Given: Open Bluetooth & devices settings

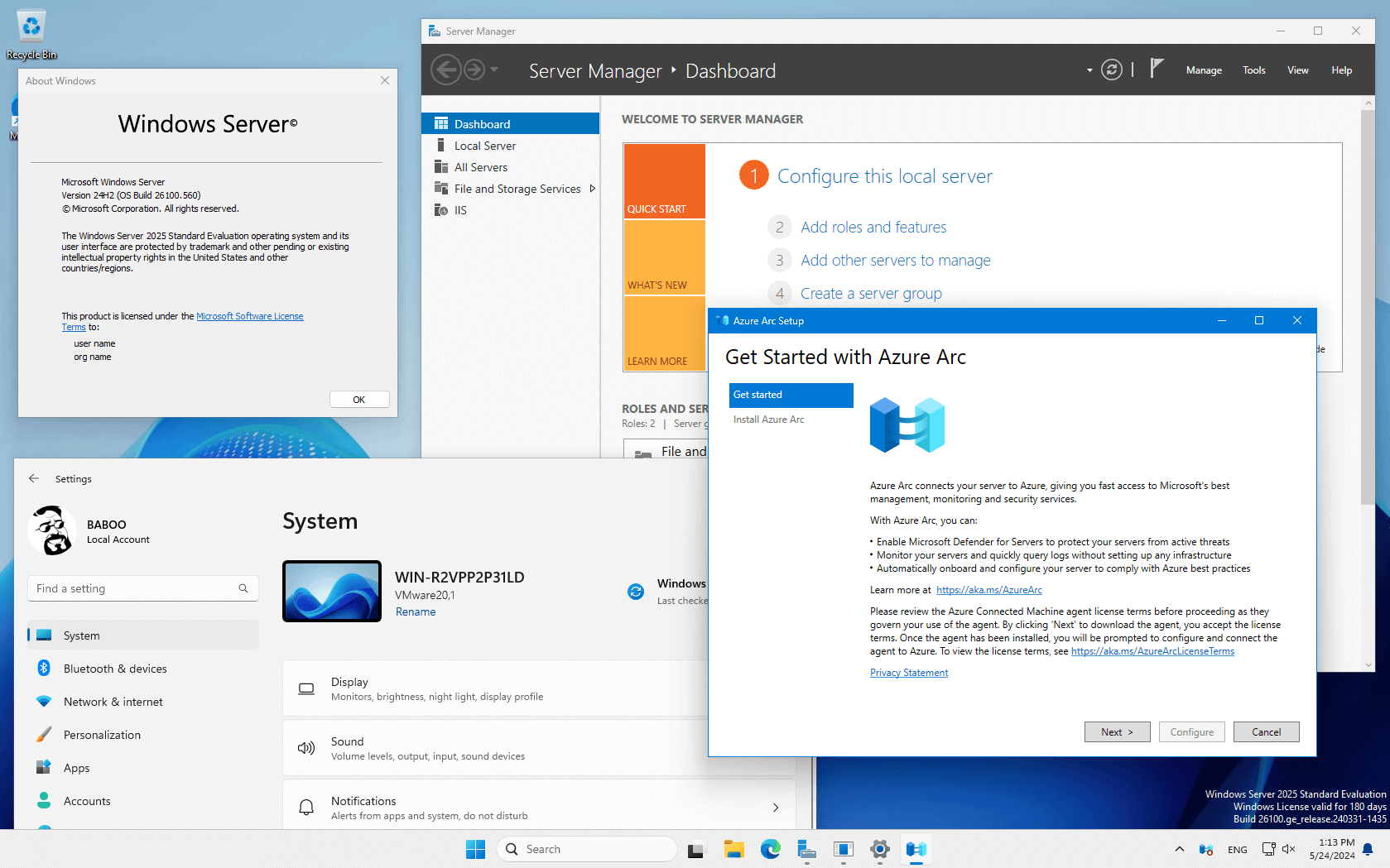Looking at the screenshot, I should (143, 668).
